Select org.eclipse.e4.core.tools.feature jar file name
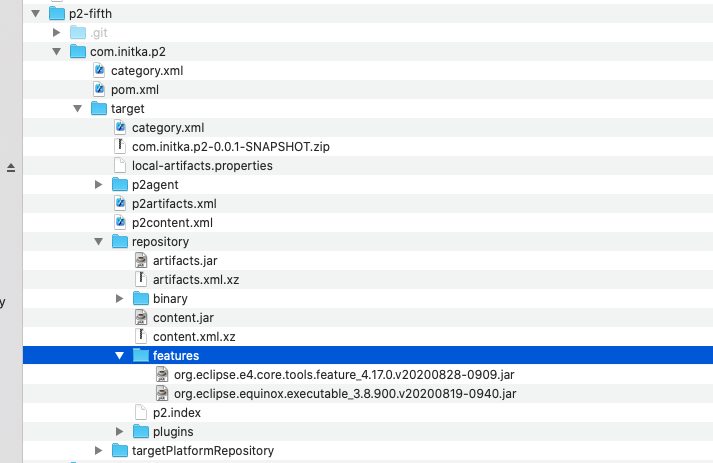 tap(344, 375)
